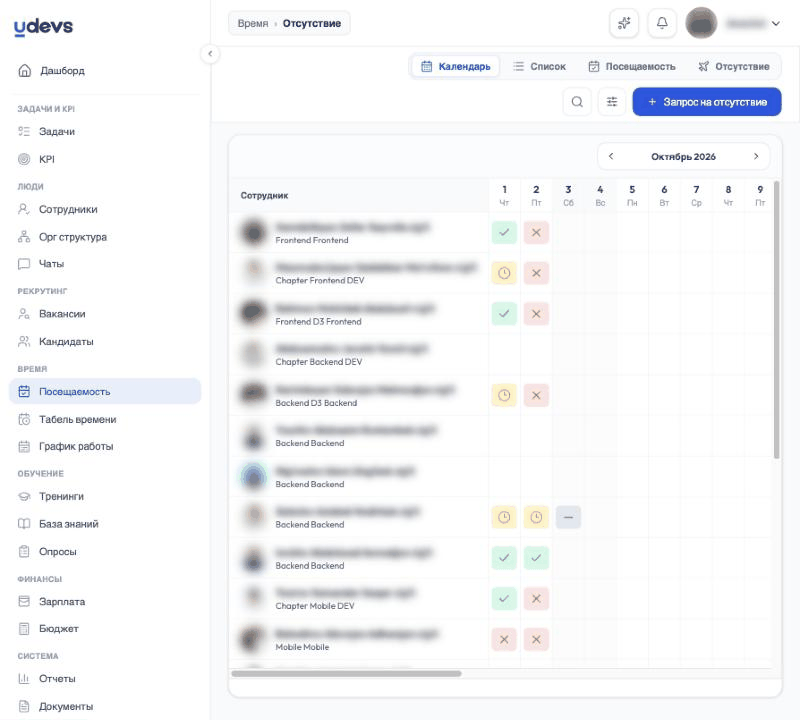The height and width of the screenshot is (720, 800).
Task: Click the sparkle AI assistant icon
Action: coord(624,23)
